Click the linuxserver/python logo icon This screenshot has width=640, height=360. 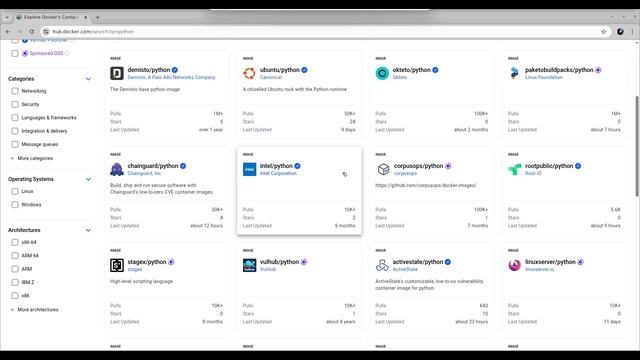(x=514, y=265)
